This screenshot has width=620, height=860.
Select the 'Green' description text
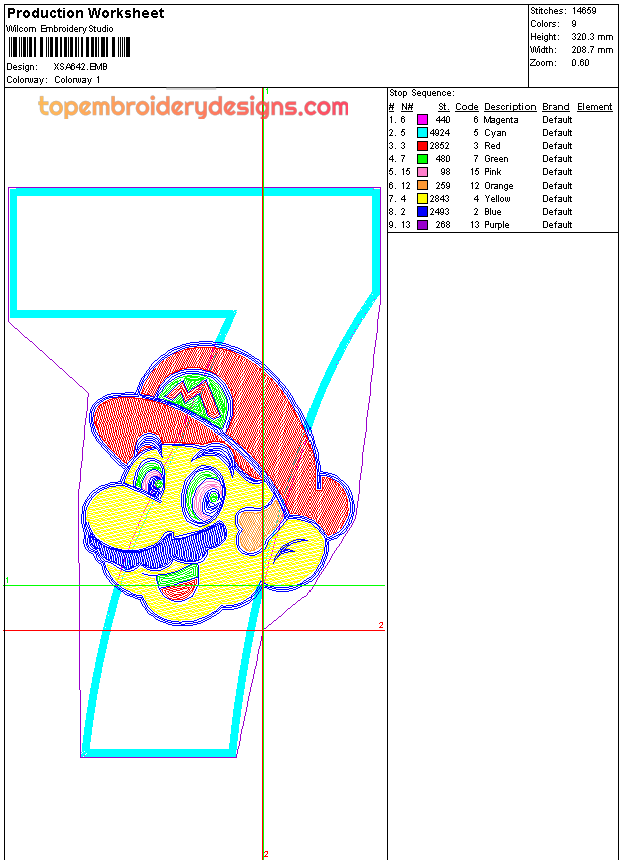pos(496,159)
